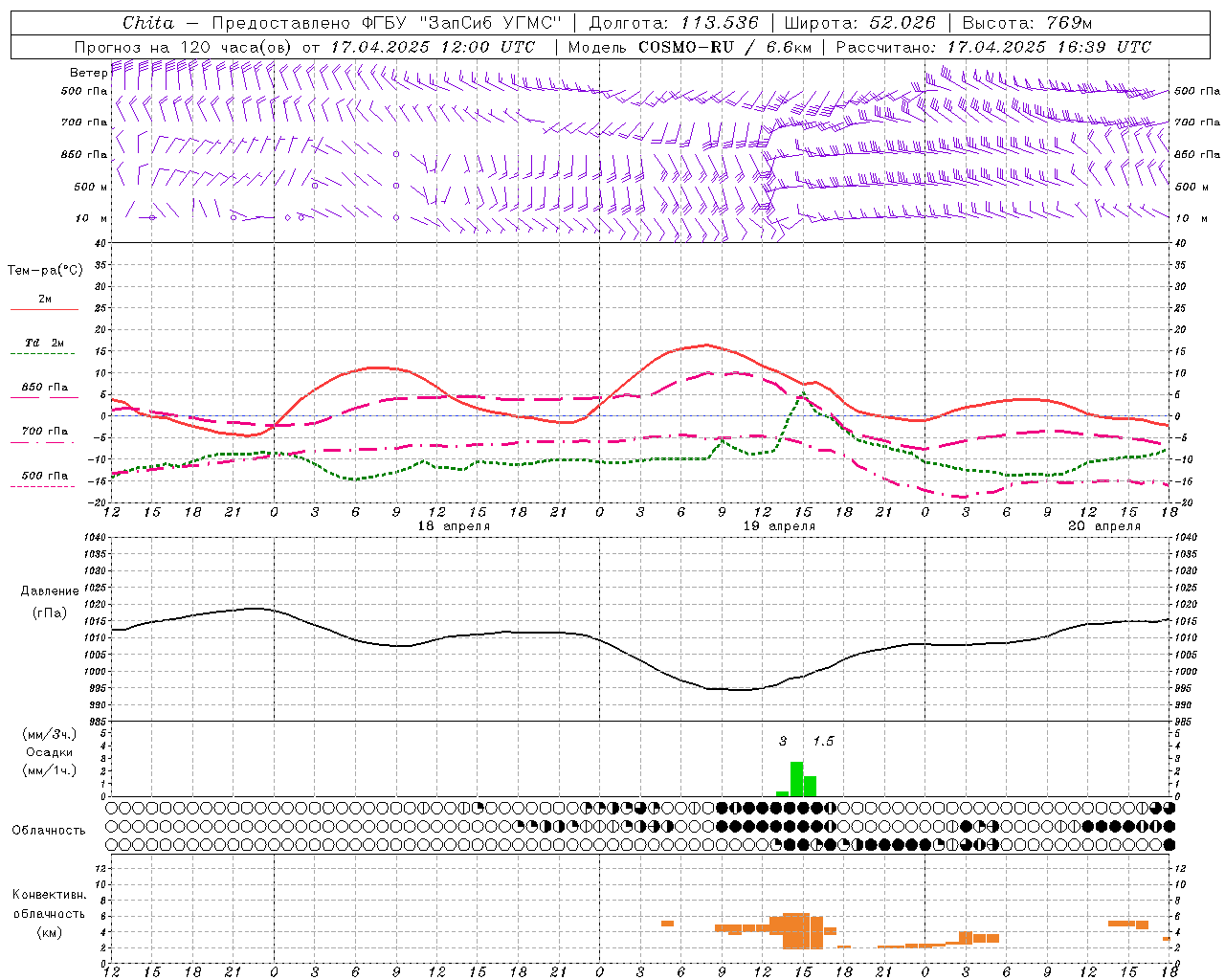Click the "19 апреля" date label
The image size is (1225, 980).
tap(780, 526)
